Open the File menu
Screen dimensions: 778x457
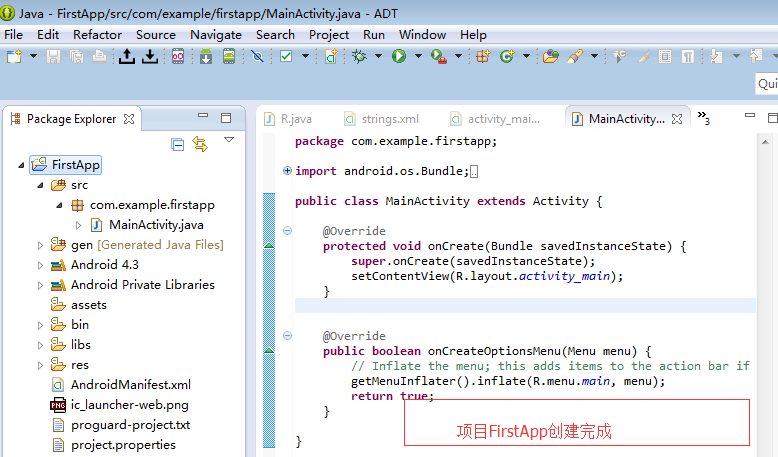[13, 35]
